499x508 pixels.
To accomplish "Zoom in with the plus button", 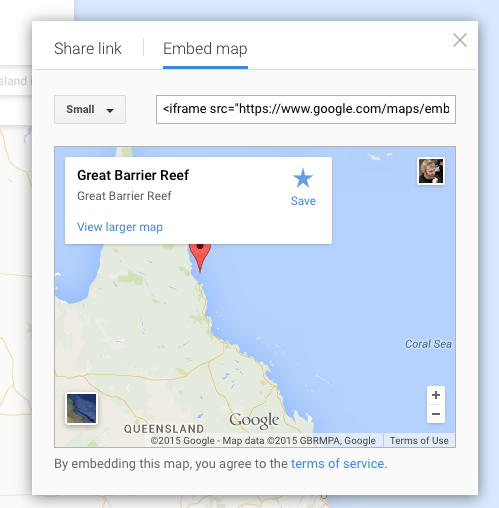I will pyautogui.click(x=436, y=395).
